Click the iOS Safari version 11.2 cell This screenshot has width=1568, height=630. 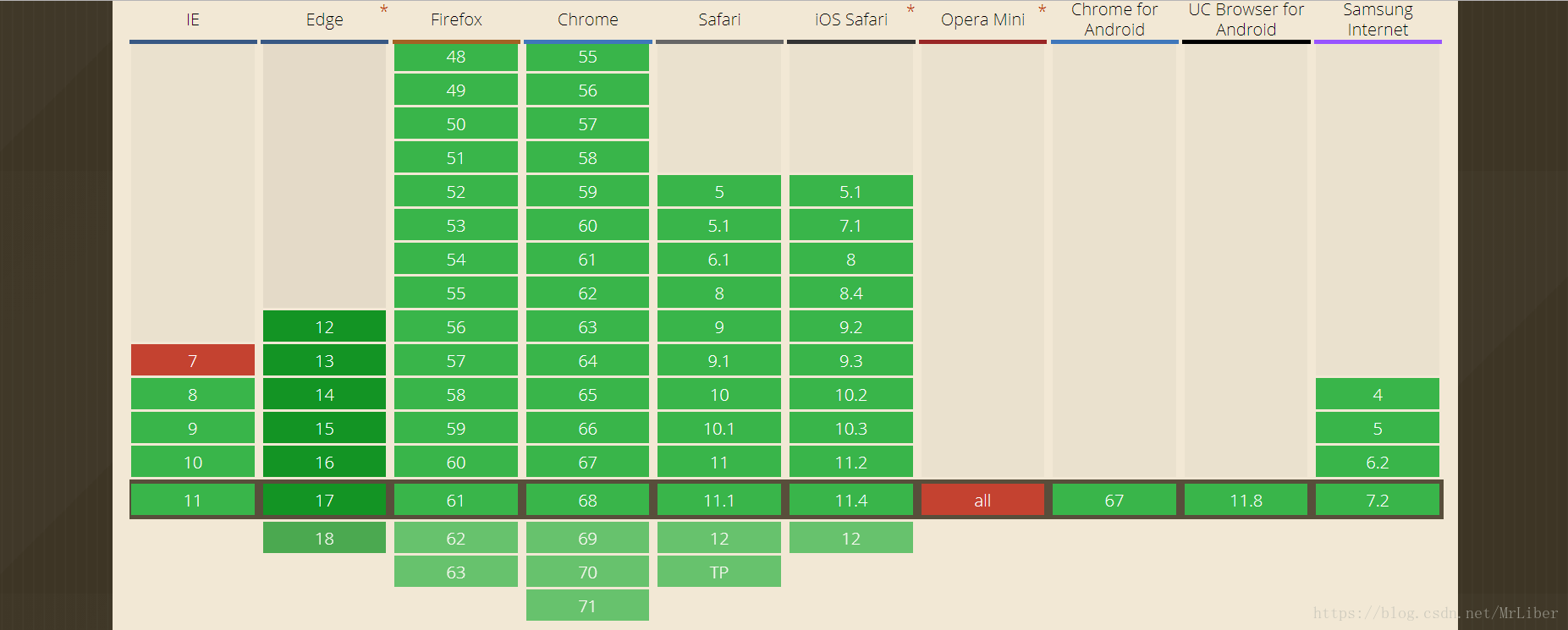(x=851, y=462)
